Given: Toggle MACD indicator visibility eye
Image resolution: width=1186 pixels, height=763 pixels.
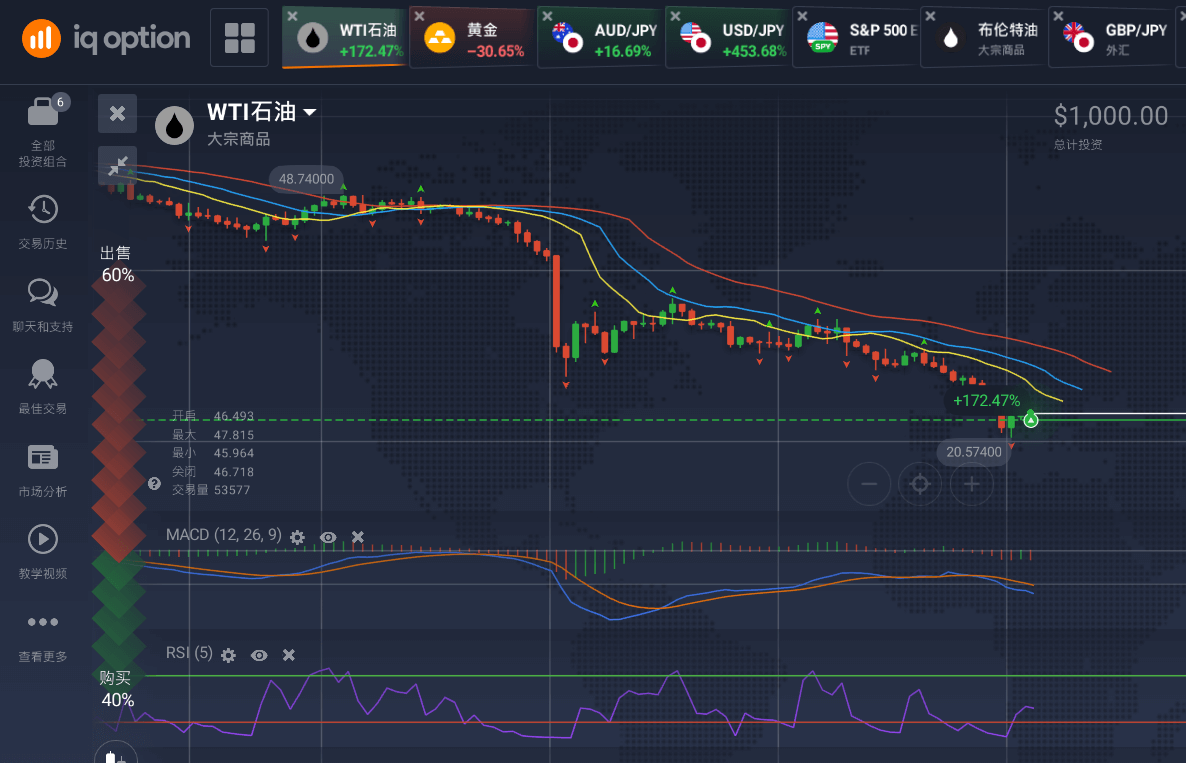Looking at the screenshot, I should pyautogui.click(x=328, y=537).
